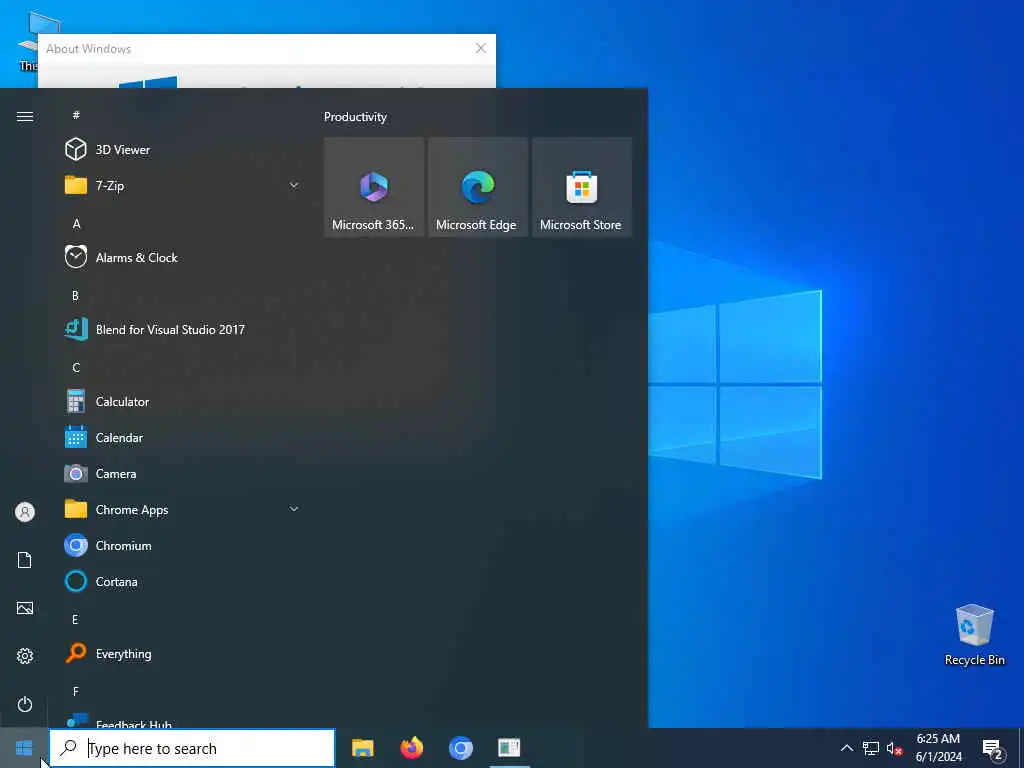The image size is (1024, 768).
Task: Click the 'C' letter group header
Action: (x=76, y=367)
